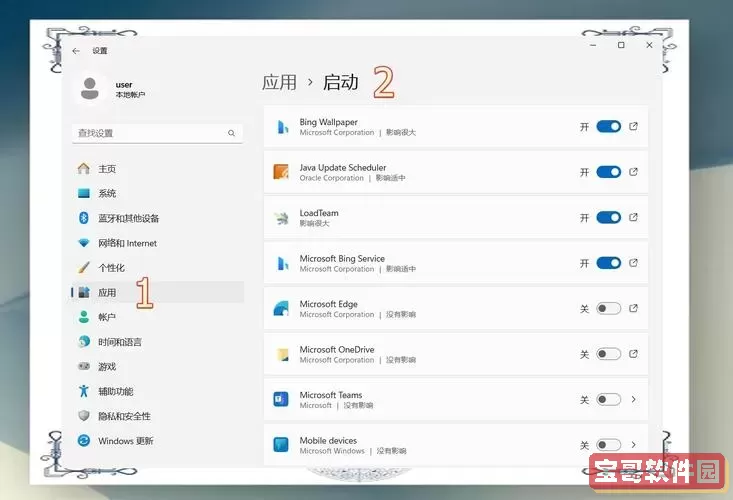Image resolution: width=733 pixels, height=500 pixels.
Task: Enable Microsoft Teams startup toggle
Action: tap(609, 400)
